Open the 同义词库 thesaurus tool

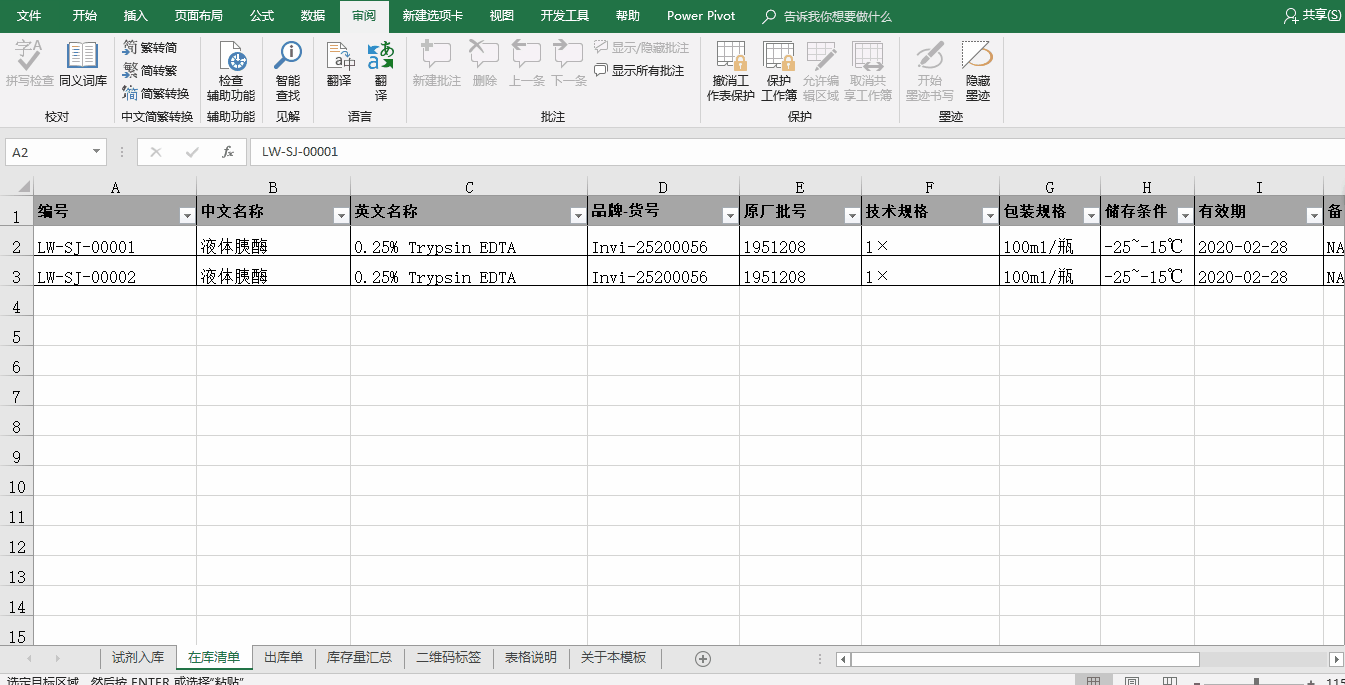pos(82,65)
